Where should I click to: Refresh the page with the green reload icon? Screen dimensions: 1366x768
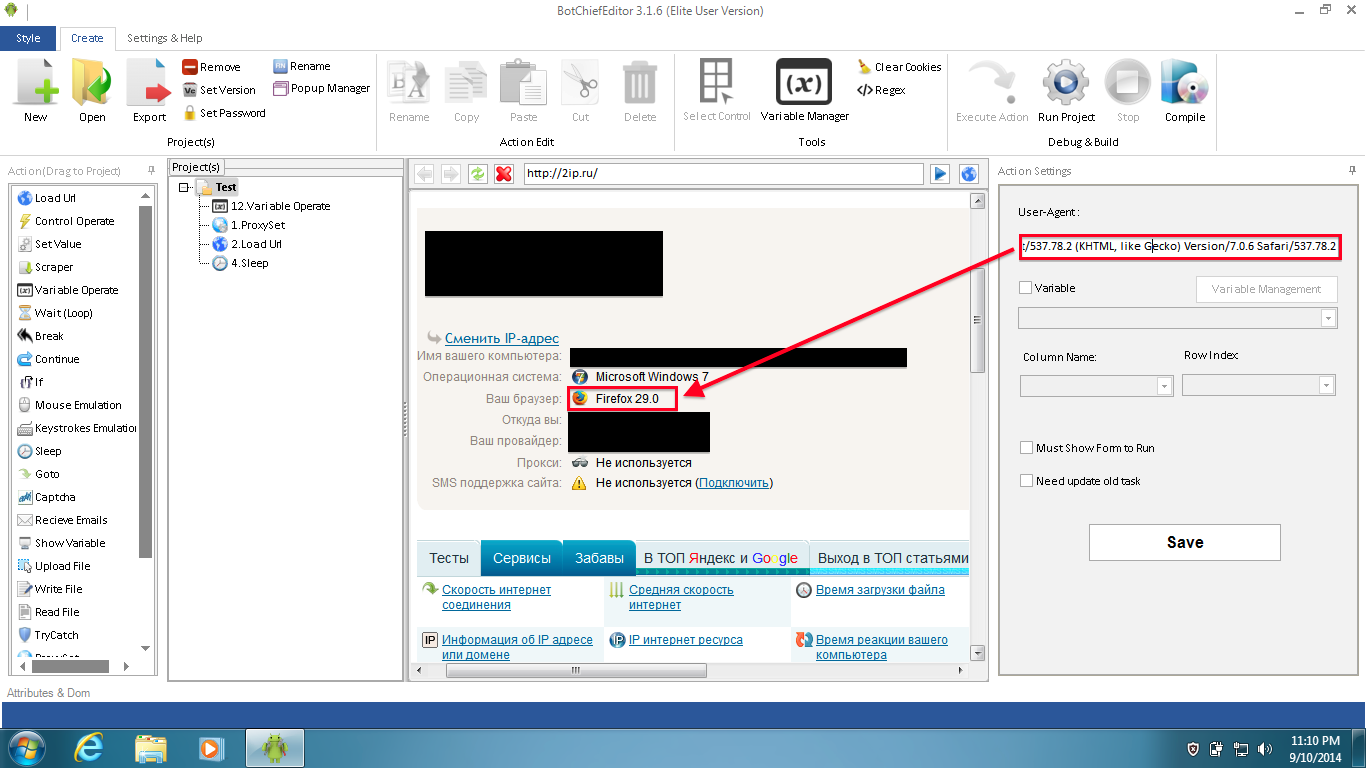[478, 174]
